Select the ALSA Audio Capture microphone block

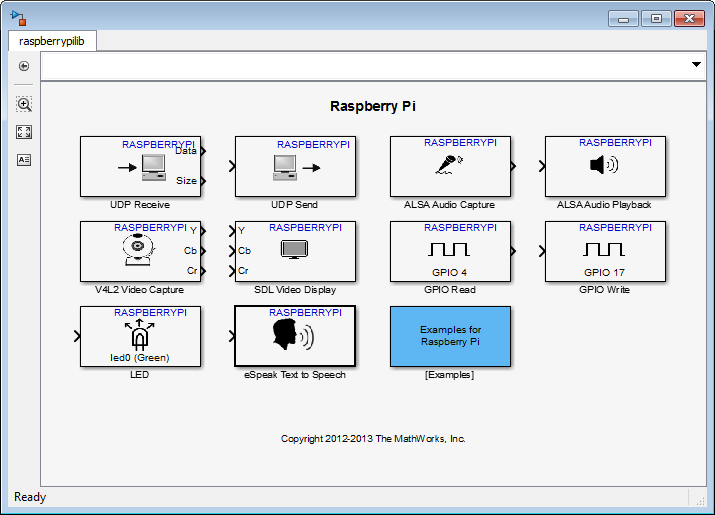pyautogui.click(x=451, y=166)
